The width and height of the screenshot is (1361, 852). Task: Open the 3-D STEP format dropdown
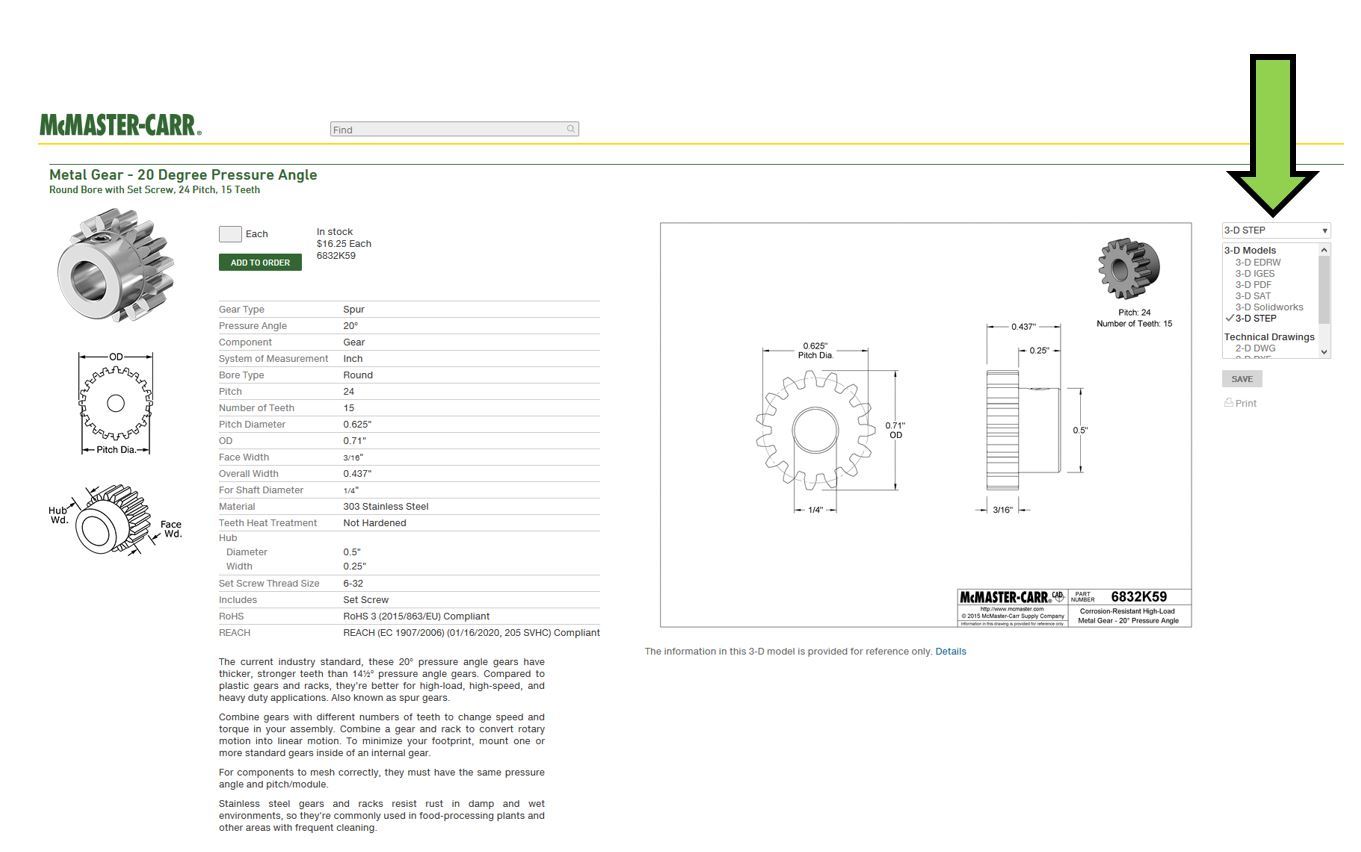1276,230
